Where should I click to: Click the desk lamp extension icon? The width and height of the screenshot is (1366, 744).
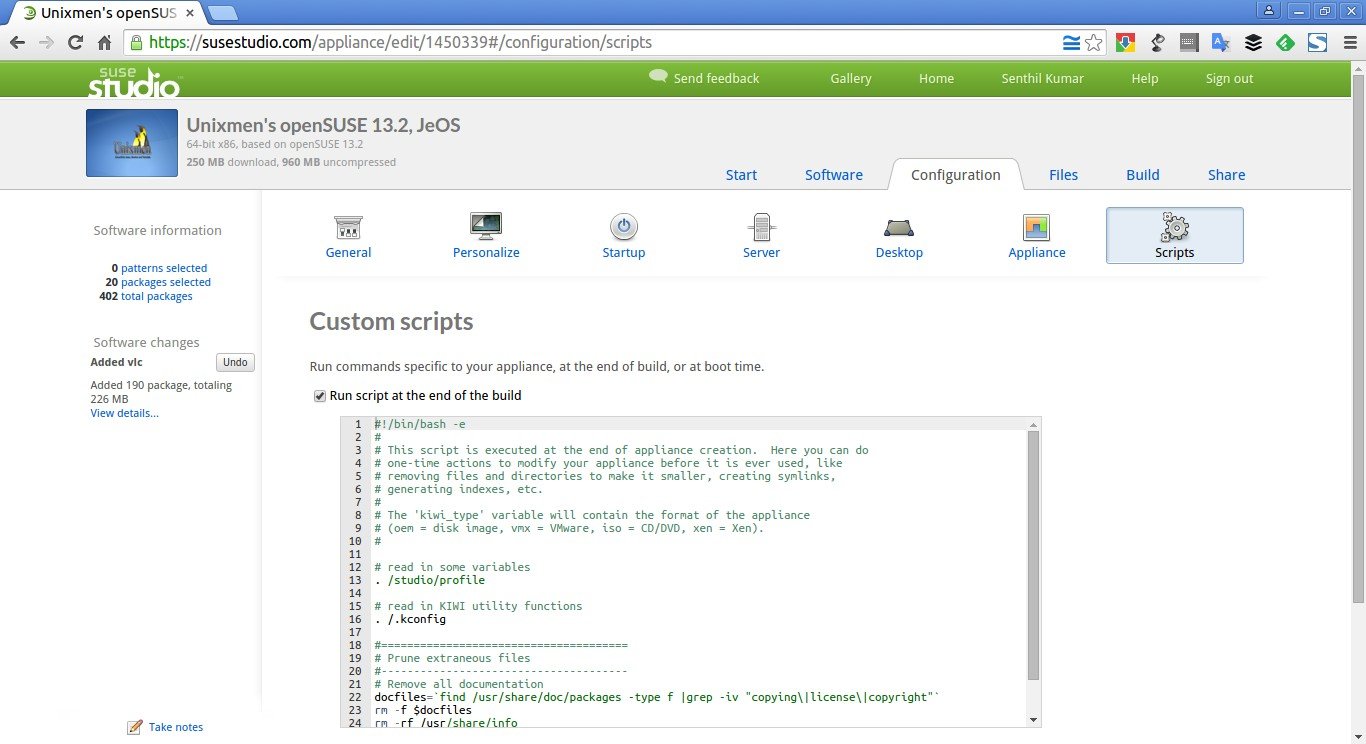pyautogui.click(x=1157, y=42)
